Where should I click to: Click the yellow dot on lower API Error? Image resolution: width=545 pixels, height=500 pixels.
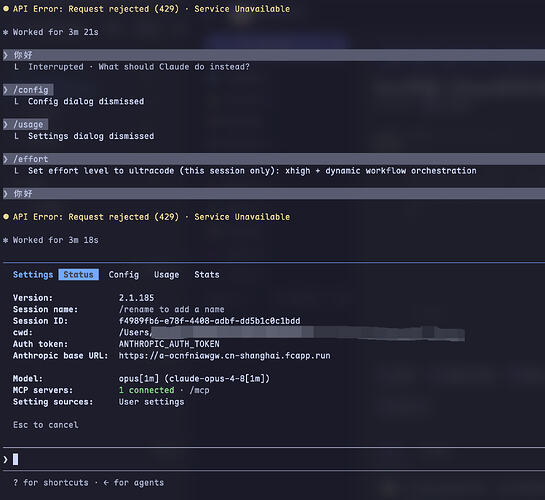[x=6, y=216]
